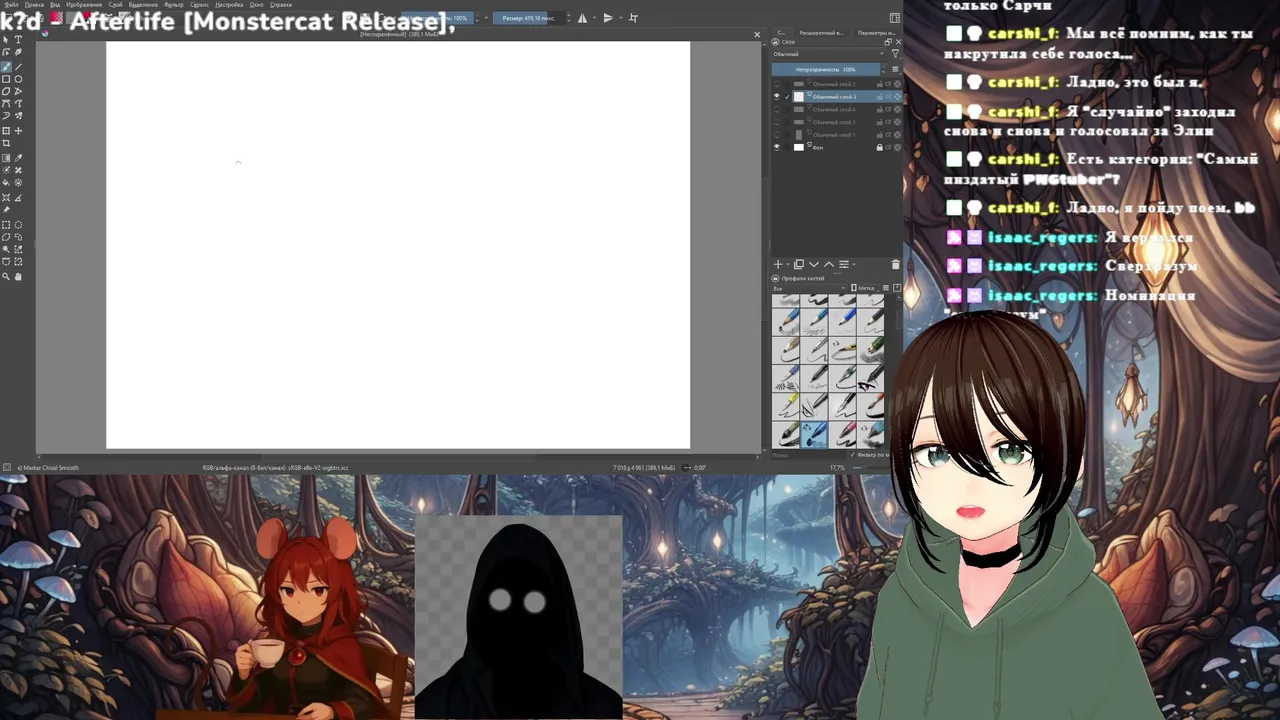Open the layers view options menu
The width and height of the screenshot is (1280, 720).
pos(895,69)
